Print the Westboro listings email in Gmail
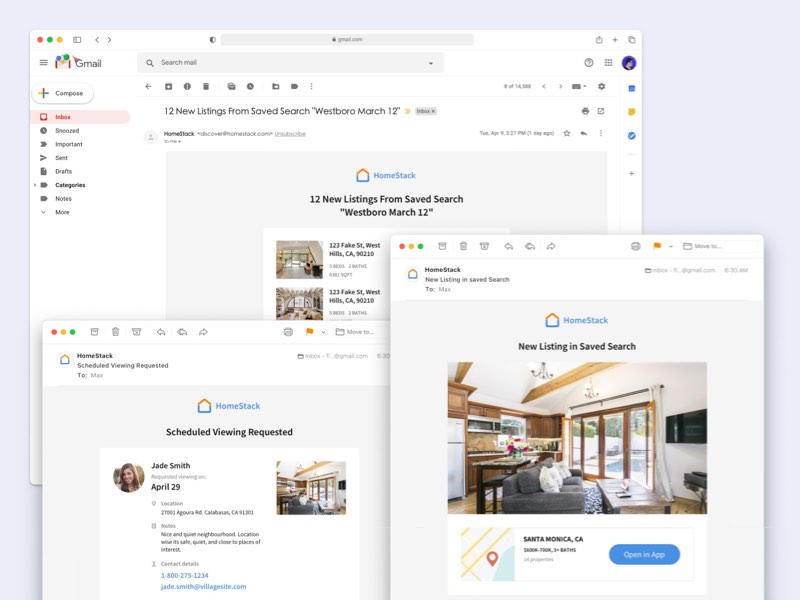The height and width of the screenshot is (600, 800). pyautogui.click(x=585, y=111)
